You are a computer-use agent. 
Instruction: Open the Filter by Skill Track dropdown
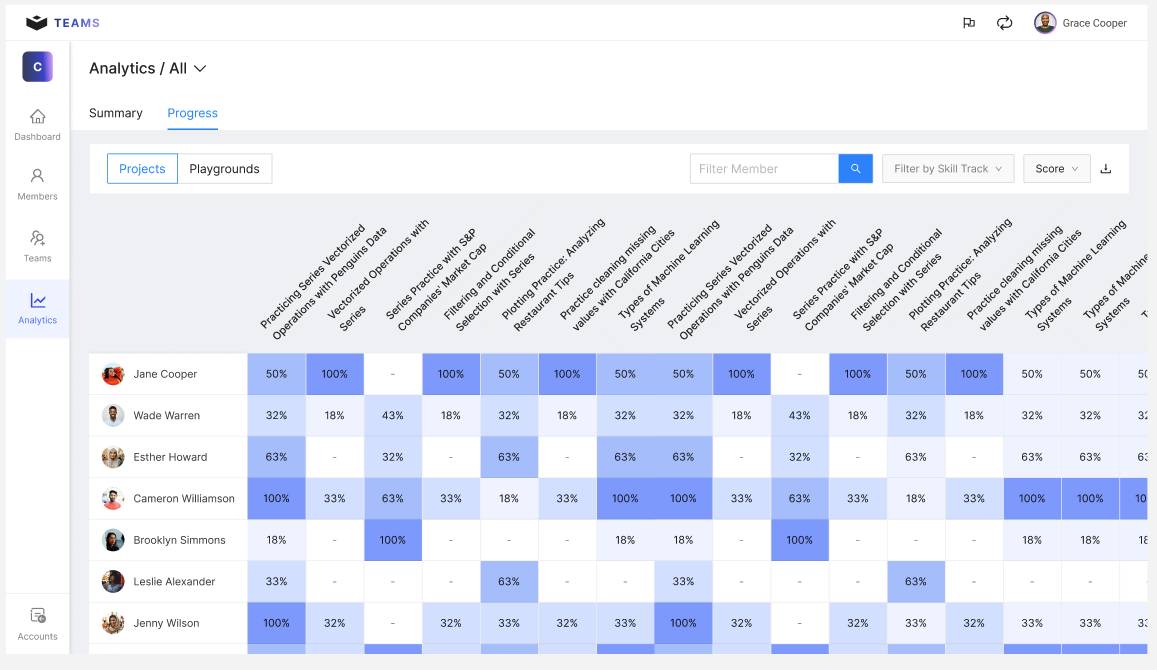(947, 168)
